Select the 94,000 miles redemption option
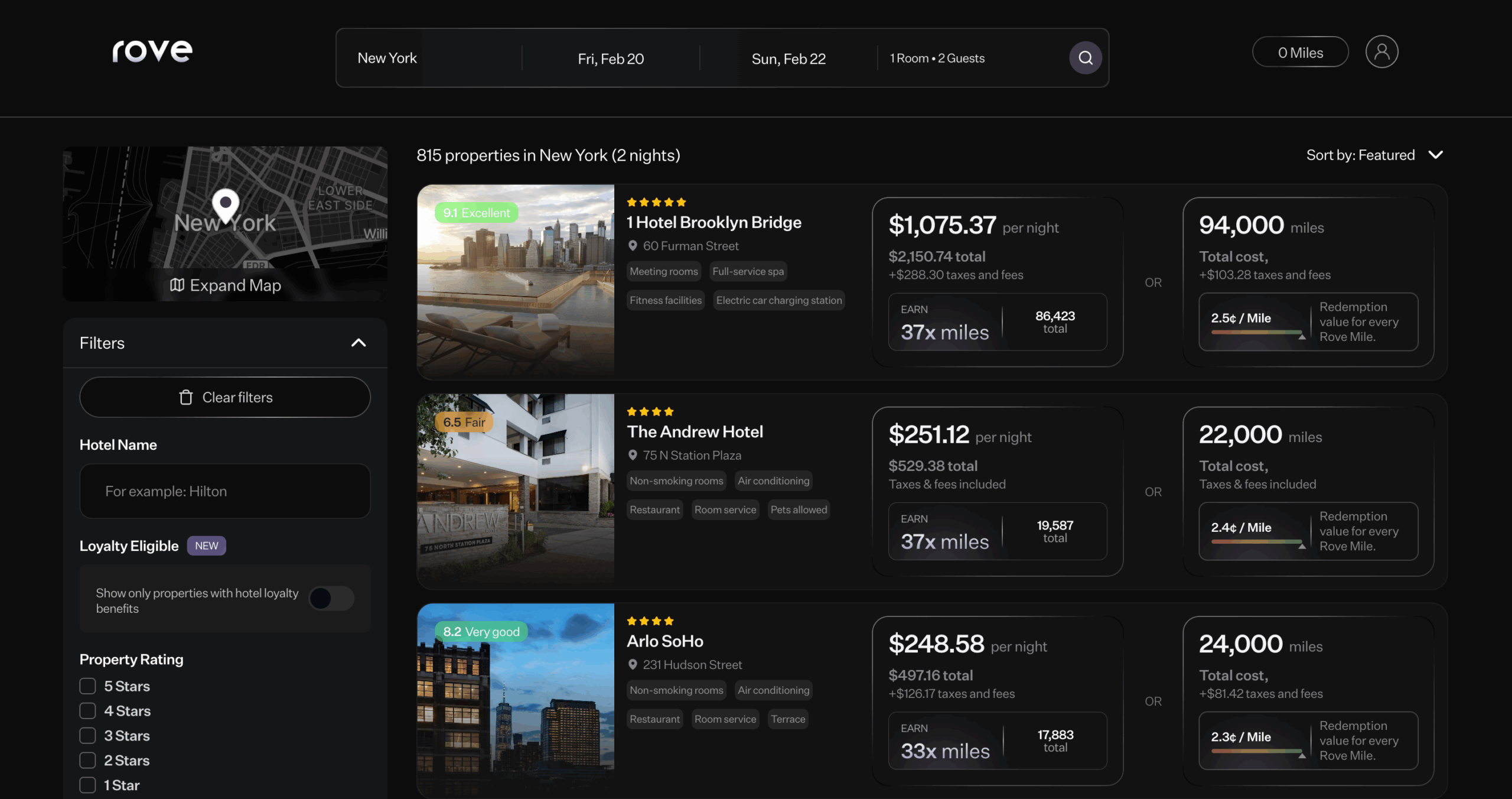This screenshot has width=1512, height=799. tap(1308, 281)
